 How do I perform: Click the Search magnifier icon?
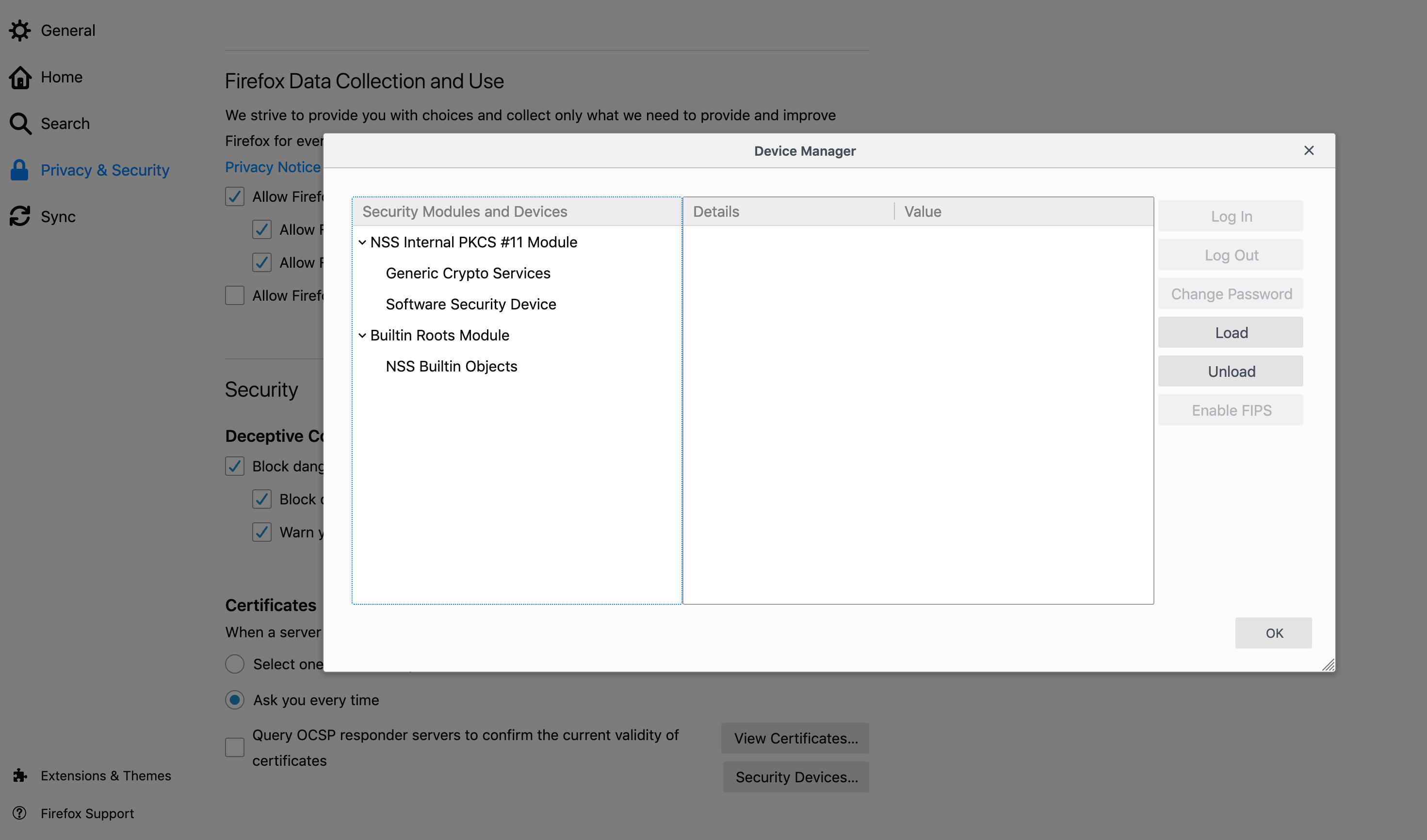(20, 123)
